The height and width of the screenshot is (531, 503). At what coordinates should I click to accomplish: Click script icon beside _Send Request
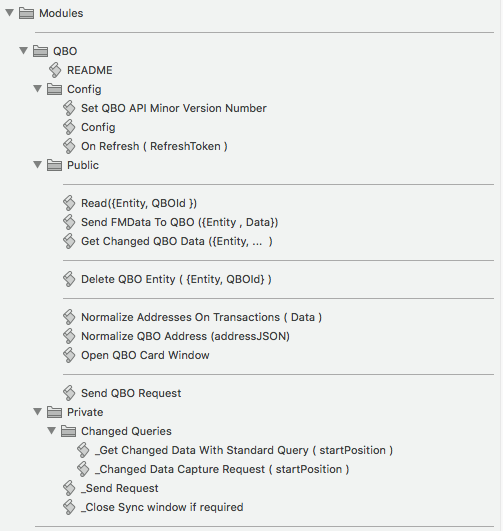69,488
